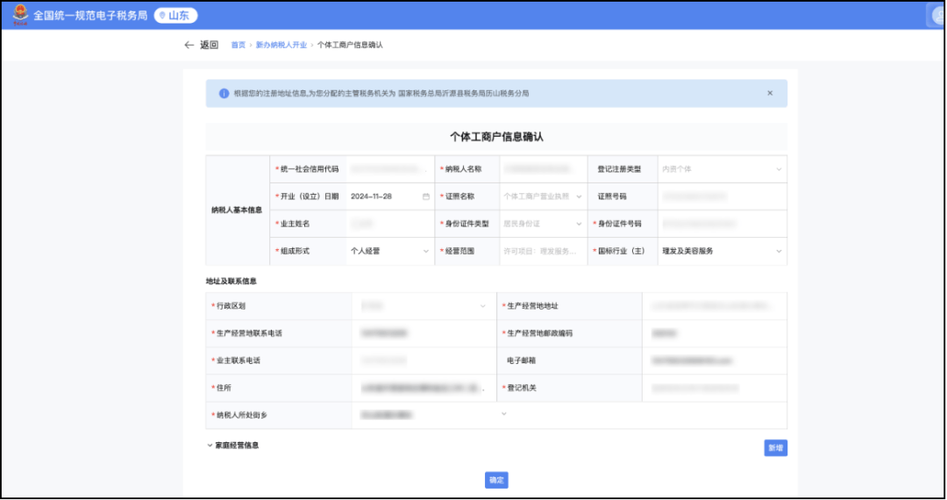The image size is (947, 500).
Task: Click the 个体工商户信息确认 heading
Action: coord(496,137)
